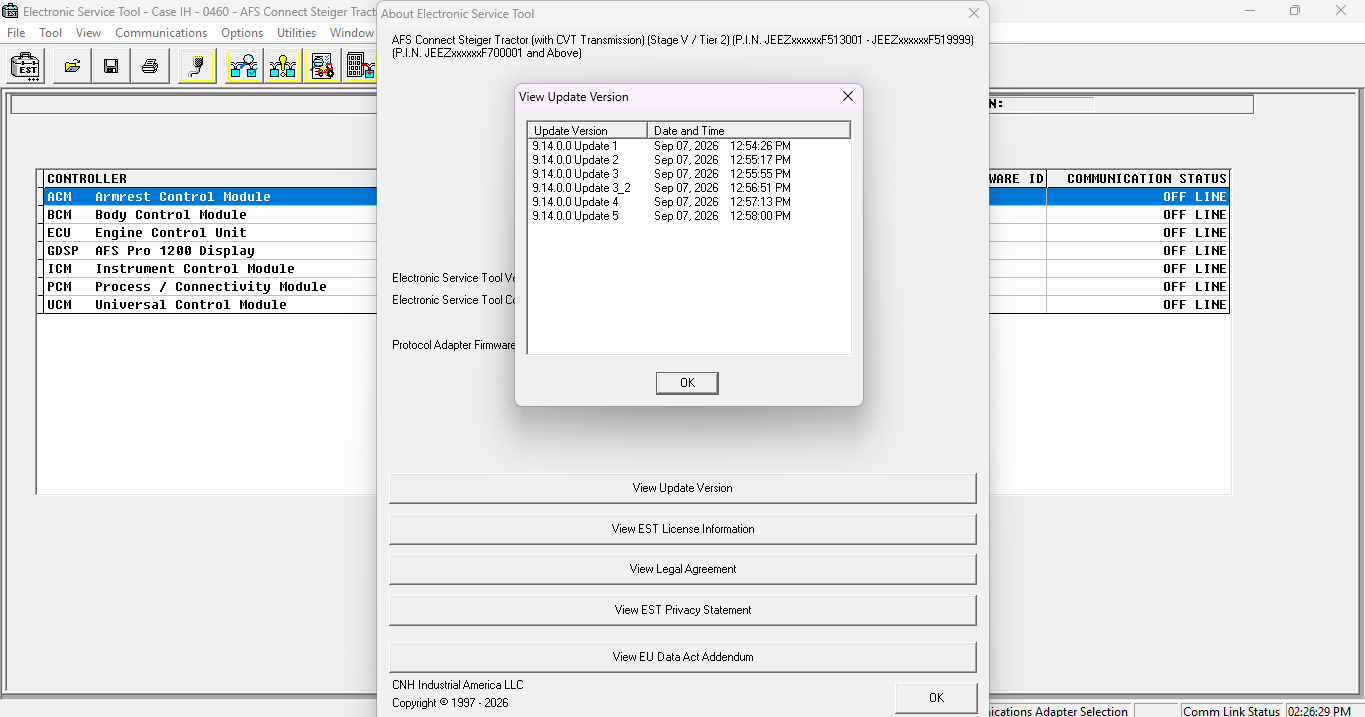Image resolution: width=1365 pixels, height=717 pixels.
Task: Close the View Update Version dialog with X
Action: (x=848, y=97)
